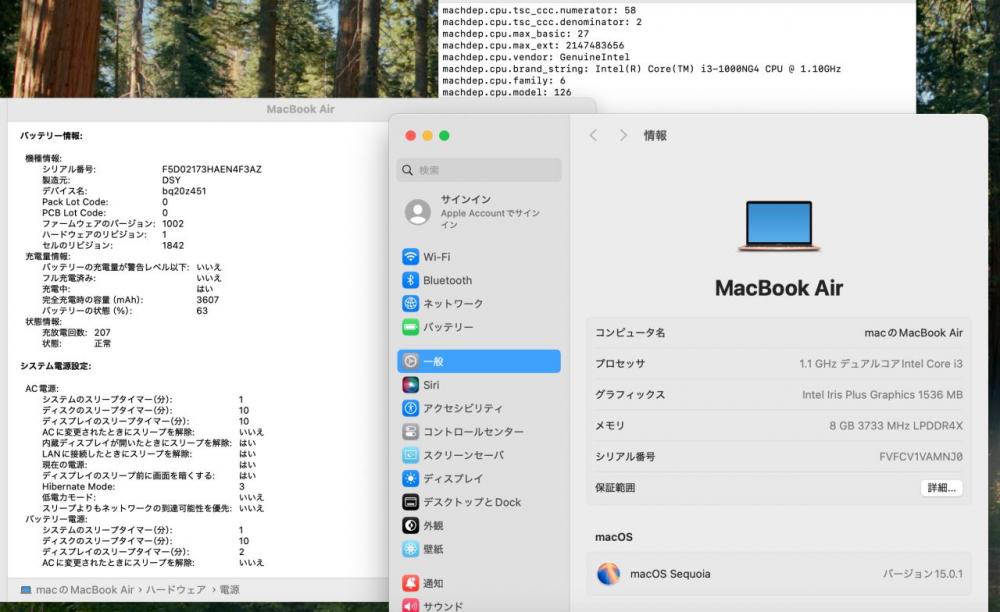The height and width of the screenshot is (612, 1000).
Task: Click the battery condition percentage 63
Action: point(202,311)
